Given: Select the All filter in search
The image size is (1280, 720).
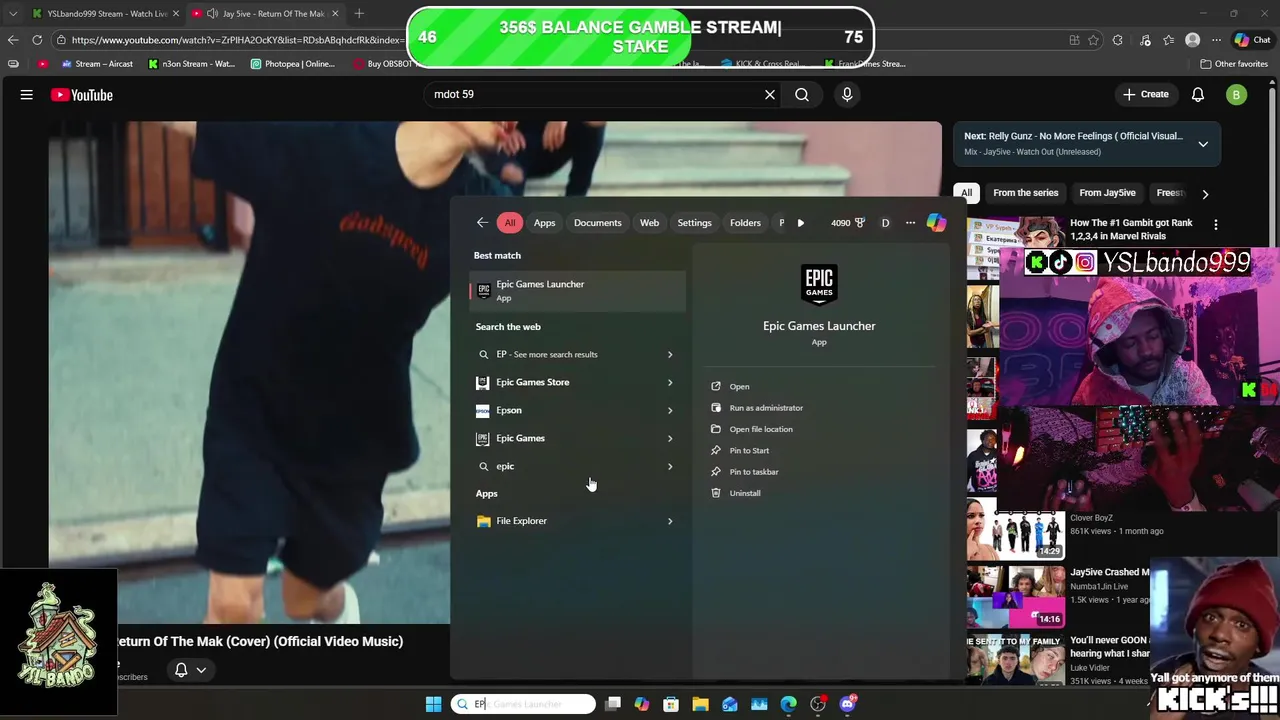Looking at the screenshot, I should point(510,223).
